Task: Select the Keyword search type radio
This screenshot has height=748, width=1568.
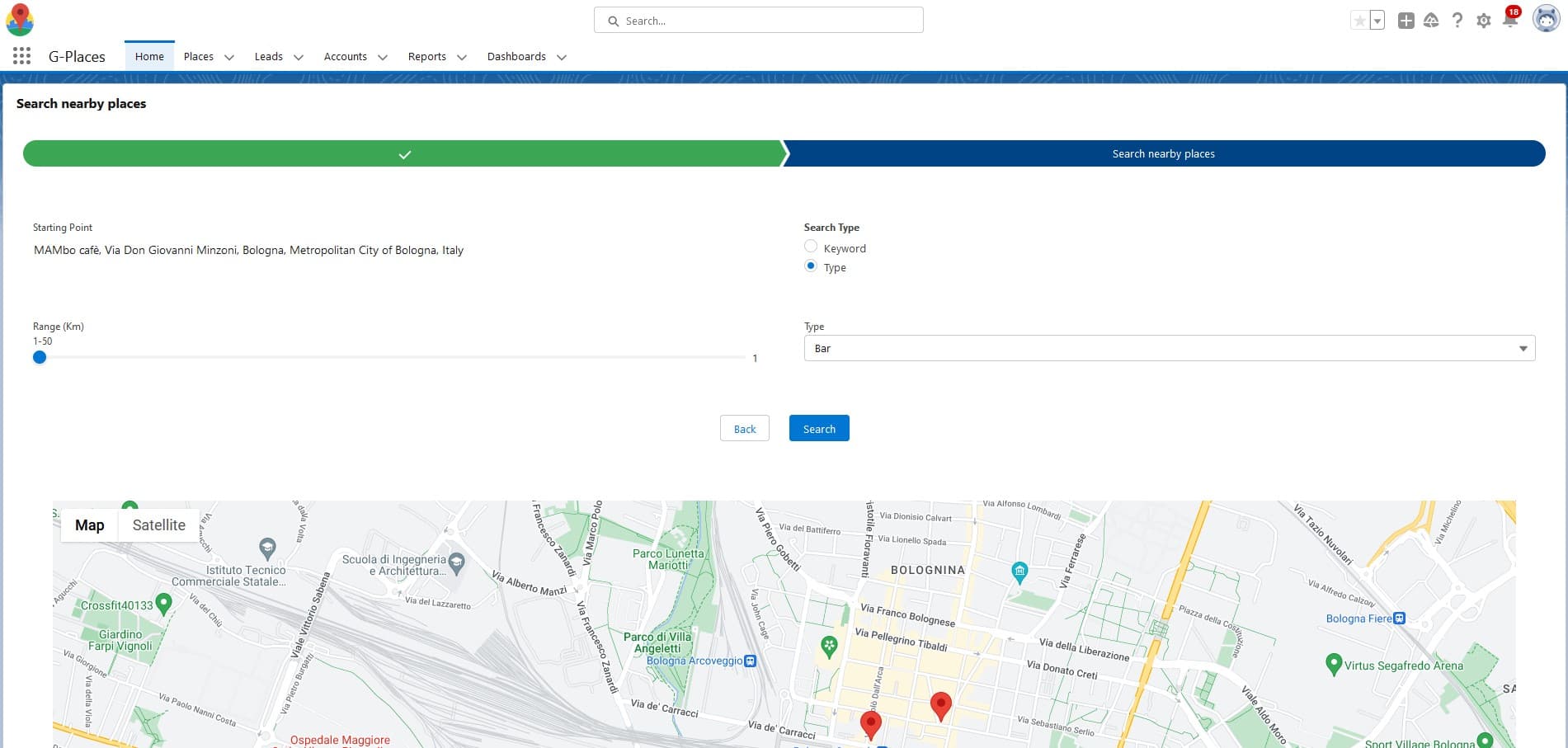Action: (811, 247)
